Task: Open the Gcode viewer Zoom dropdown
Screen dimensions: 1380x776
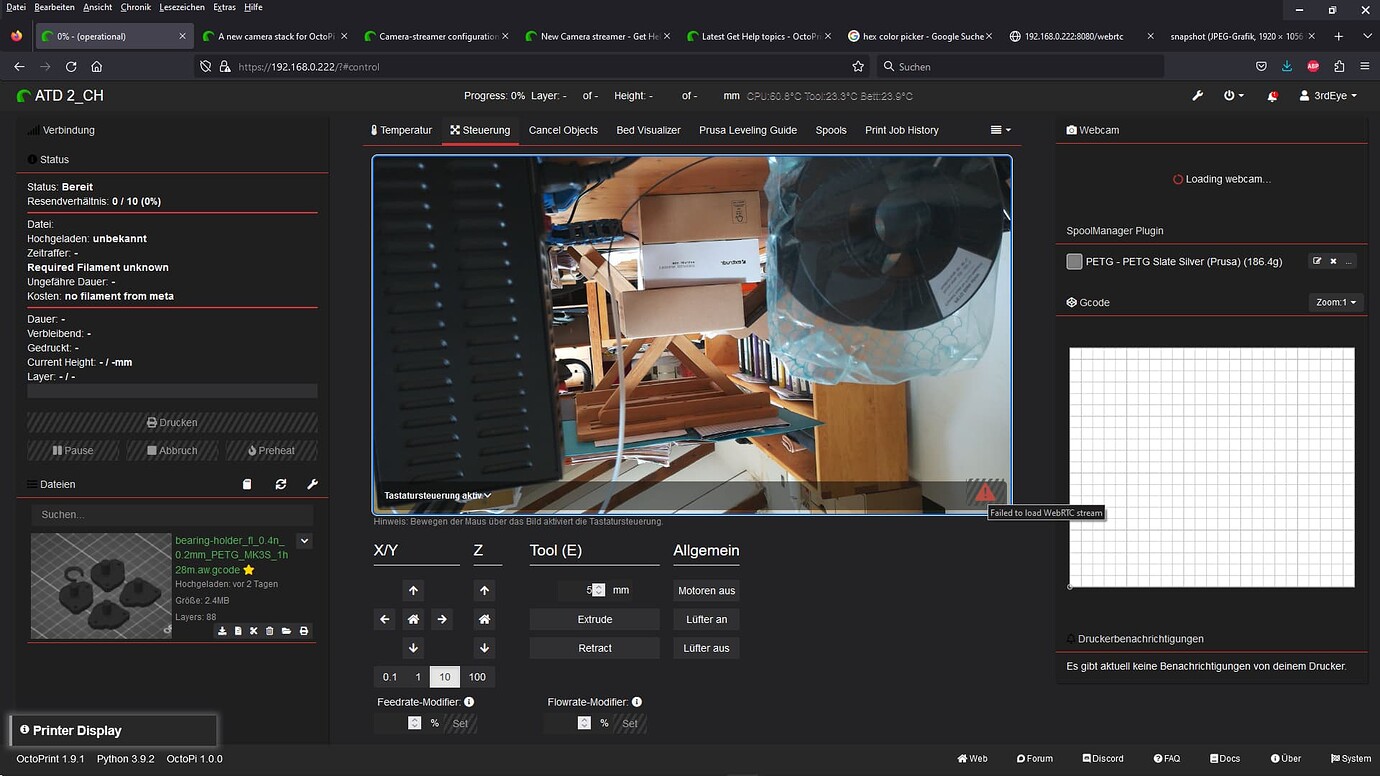Action: pyautogui.click(x=1335, y=302)
